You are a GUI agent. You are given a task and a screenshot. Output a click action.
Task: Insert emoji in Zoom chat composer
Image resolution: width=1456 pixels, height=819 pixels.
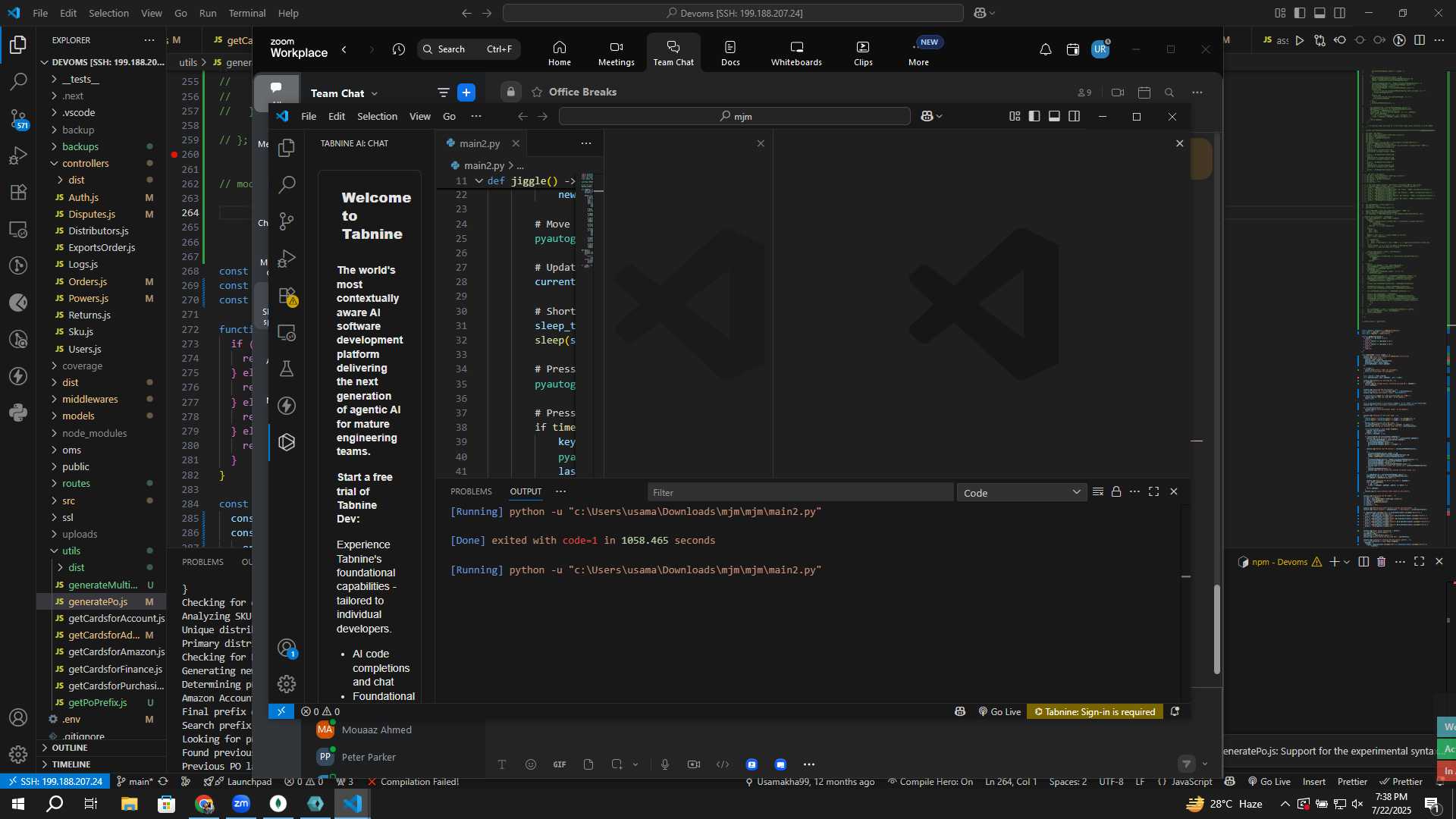pos(530,764)
